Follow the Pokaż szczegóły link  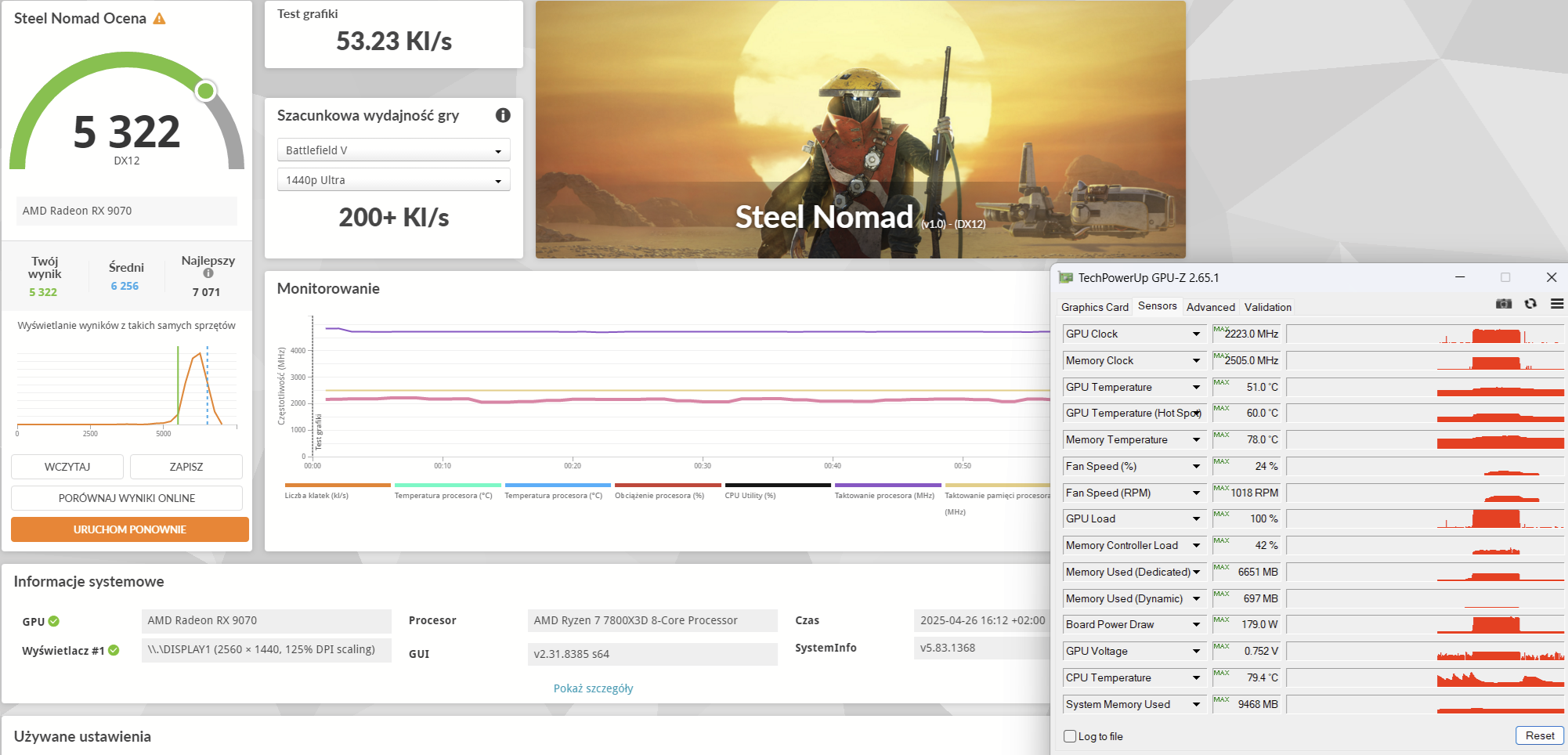pos(593,688)
